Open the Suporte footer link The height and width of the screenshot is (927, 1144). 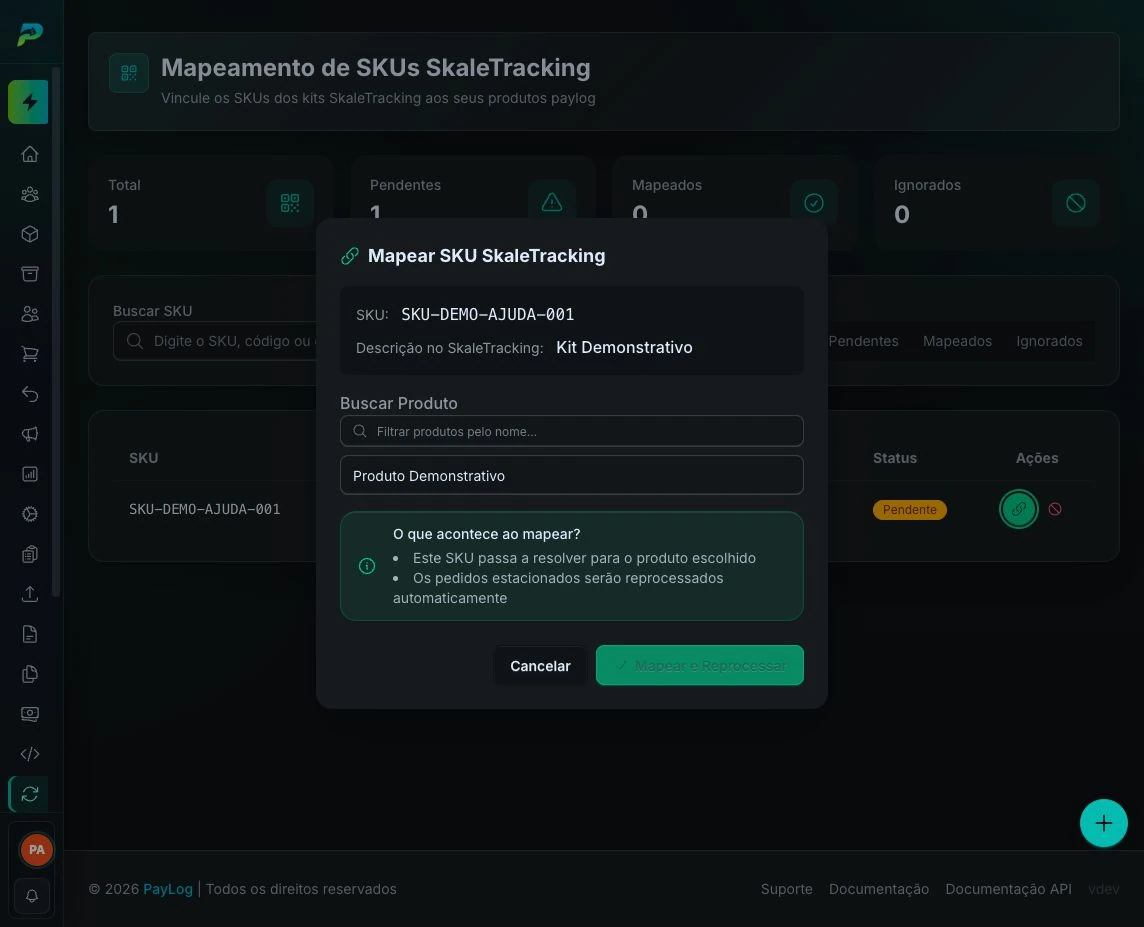[786, 889]
